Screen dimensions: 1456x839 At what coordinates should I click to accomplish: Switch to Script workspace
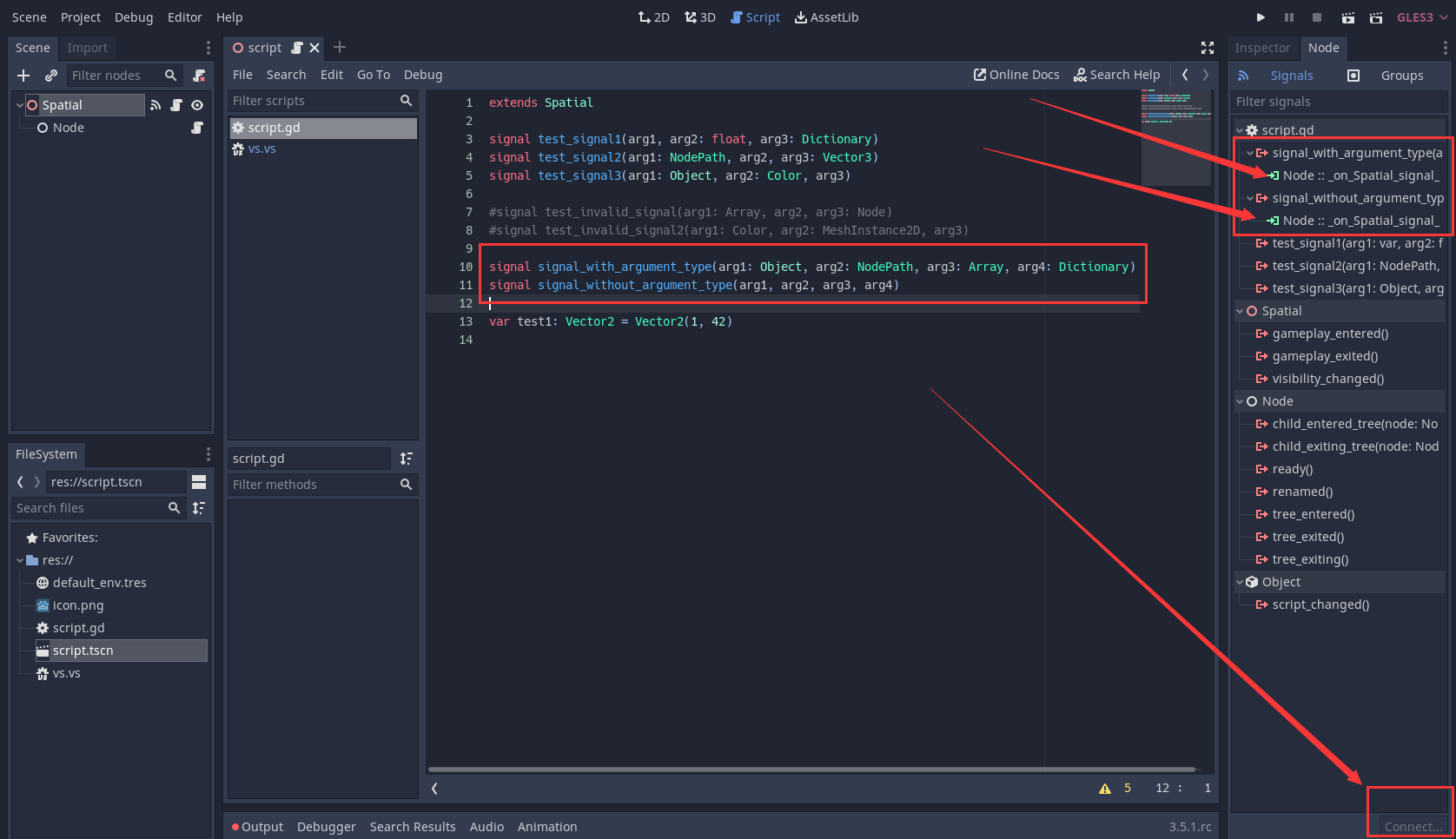tap(755, 17)
